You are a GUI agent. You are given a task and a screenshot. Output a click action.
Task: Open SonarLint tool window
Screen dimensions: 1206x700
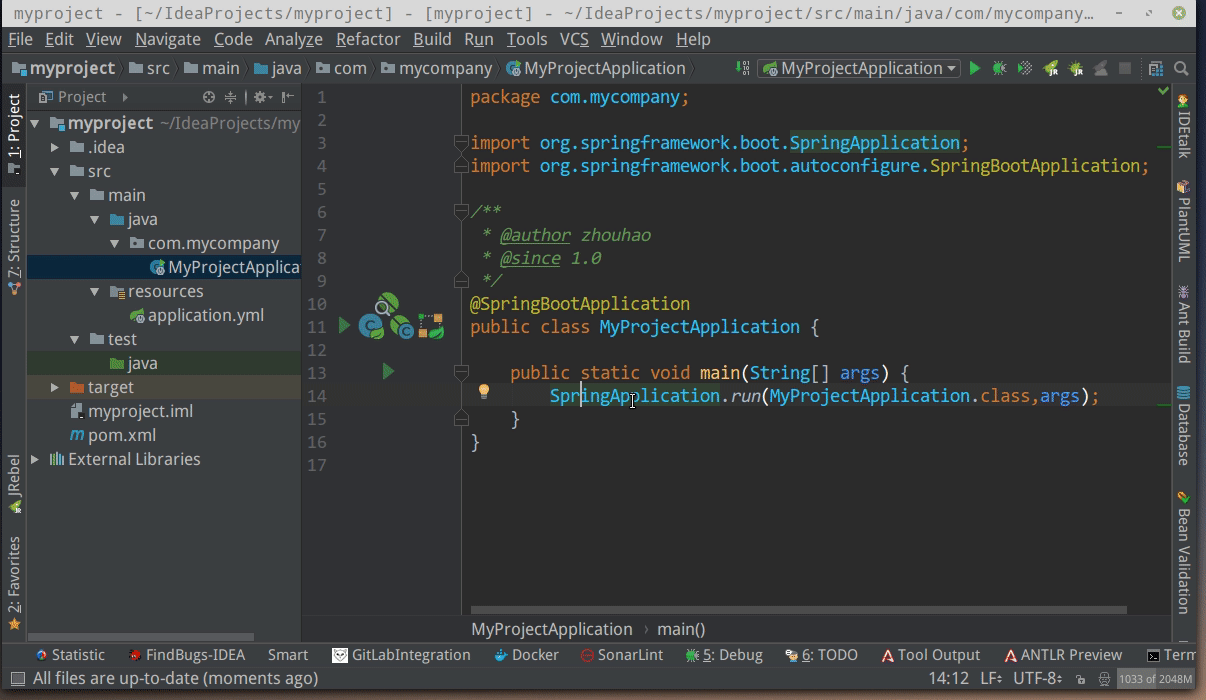[x=621, y=655]
